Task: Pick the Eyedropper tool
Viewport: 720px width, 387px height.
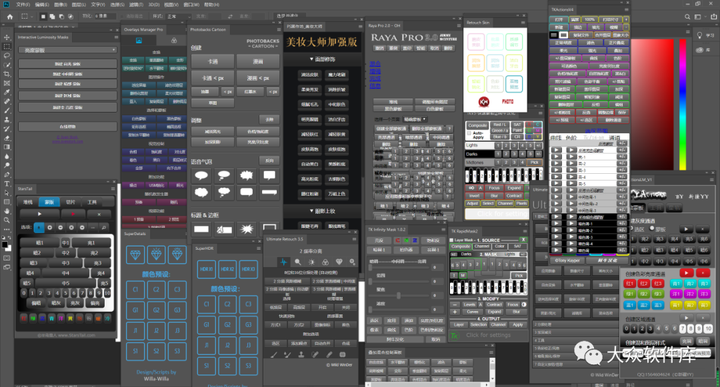Action: click(x=6, y=92)
